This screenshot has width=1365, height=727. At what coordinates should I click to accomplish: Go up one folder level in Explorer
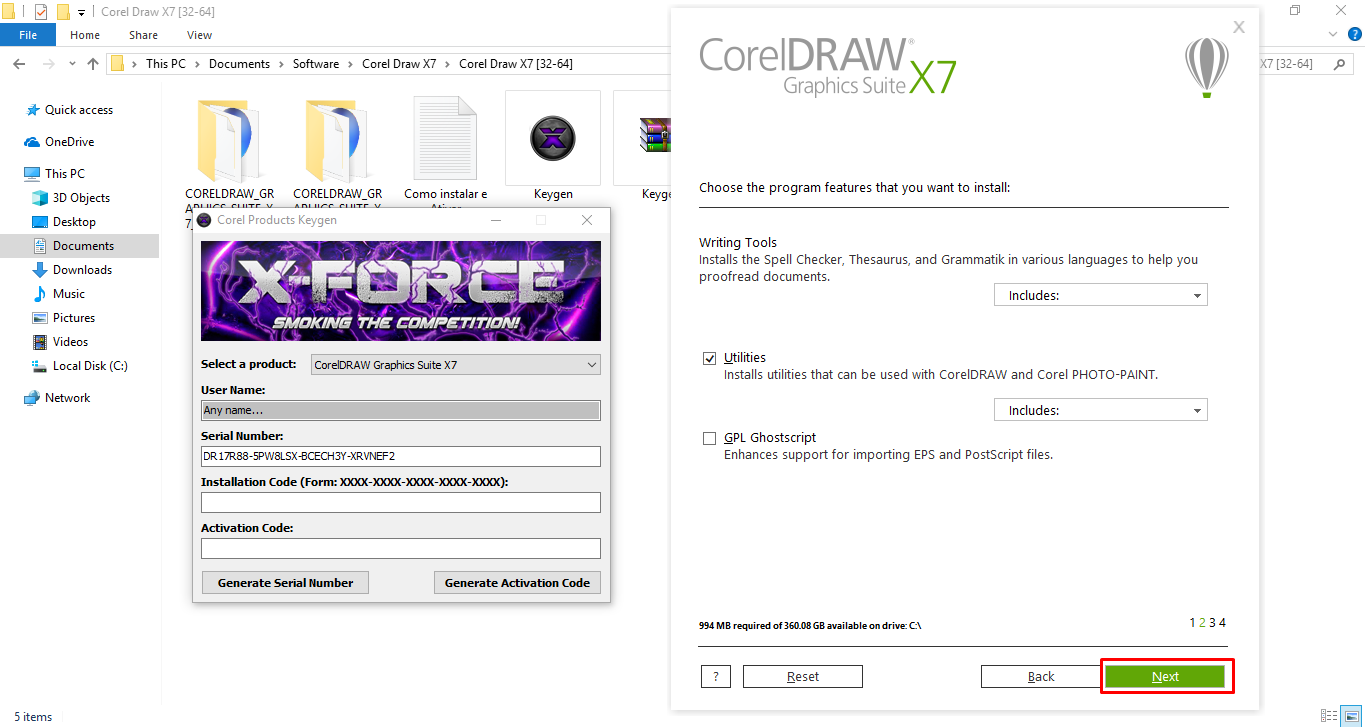click(94, 64)
